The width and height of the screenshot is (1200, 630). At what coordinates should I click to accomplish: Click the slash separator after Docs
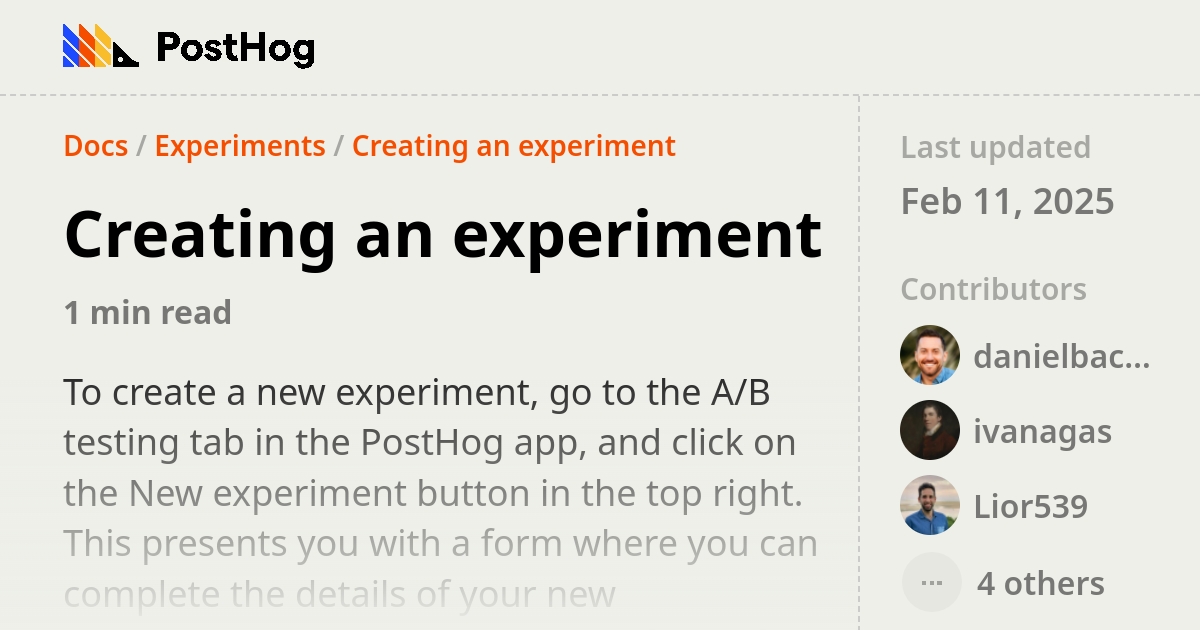click(x=141, y=146)
